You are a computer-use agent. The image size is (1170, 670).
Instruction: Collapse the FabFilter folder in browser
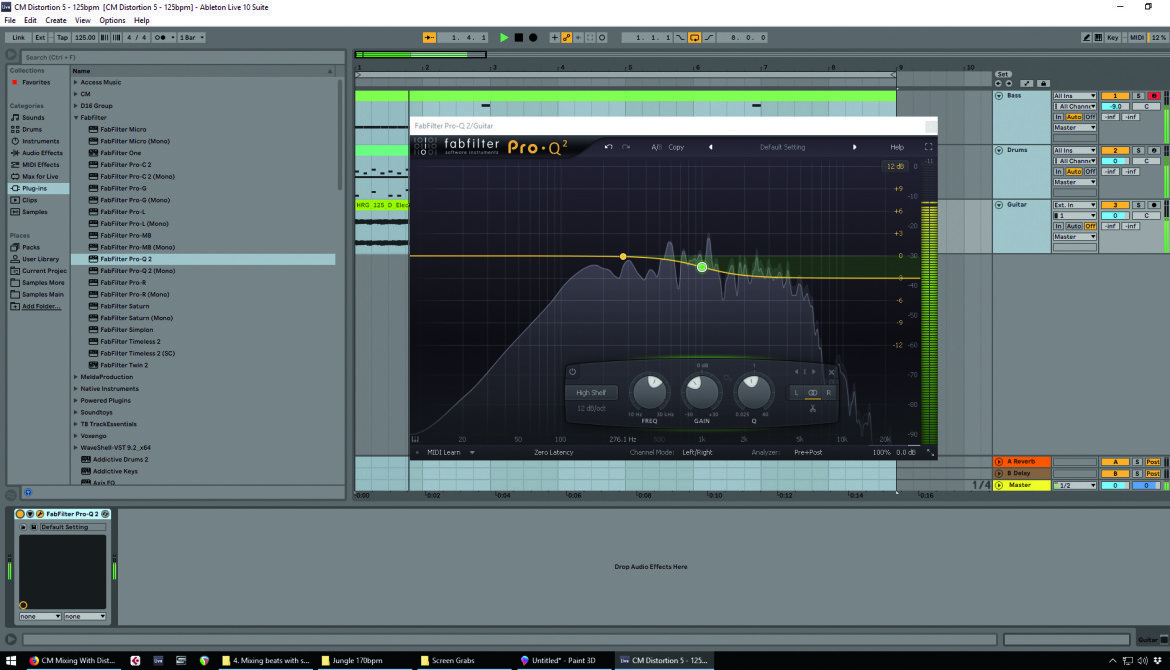[x=76, y=117]
